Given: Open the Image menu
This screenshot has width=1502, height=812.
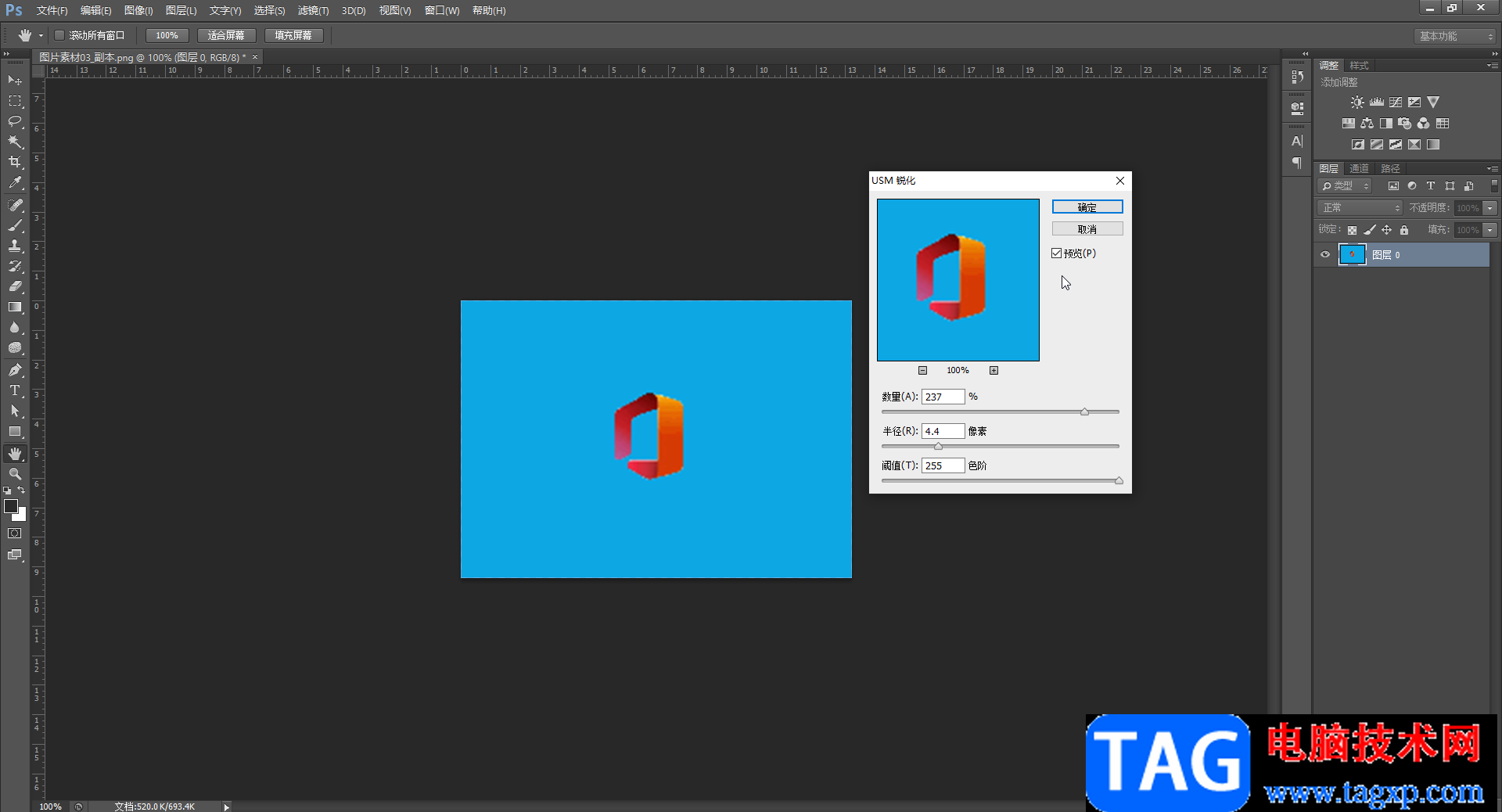Looking at the screenshot, I should point(138,11).
